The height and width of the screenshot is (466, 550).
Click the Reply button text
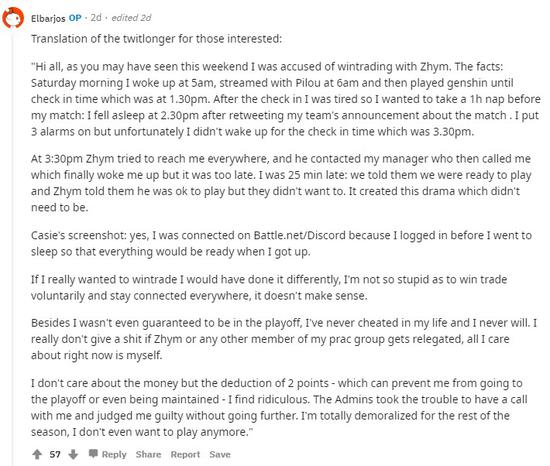114,454
